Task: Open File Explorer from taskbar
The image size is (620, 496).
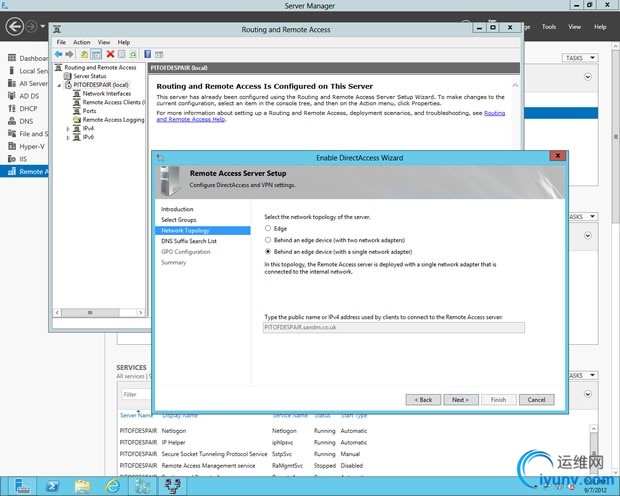Action: click(x=82, y=486)
